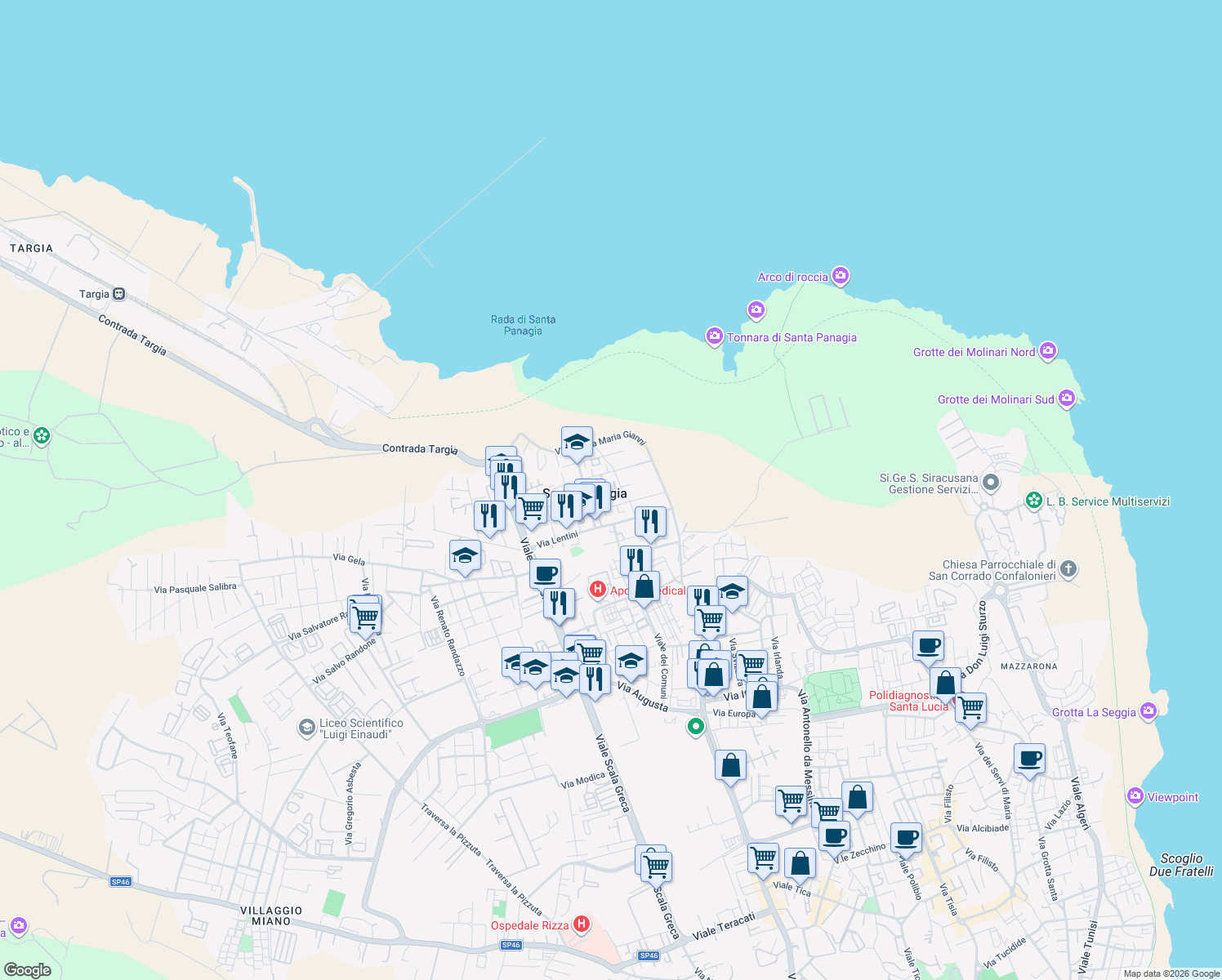This screenshot has height=980, width=1222.
Task: Click the Targia train station icon
Action: click(119, 293)
